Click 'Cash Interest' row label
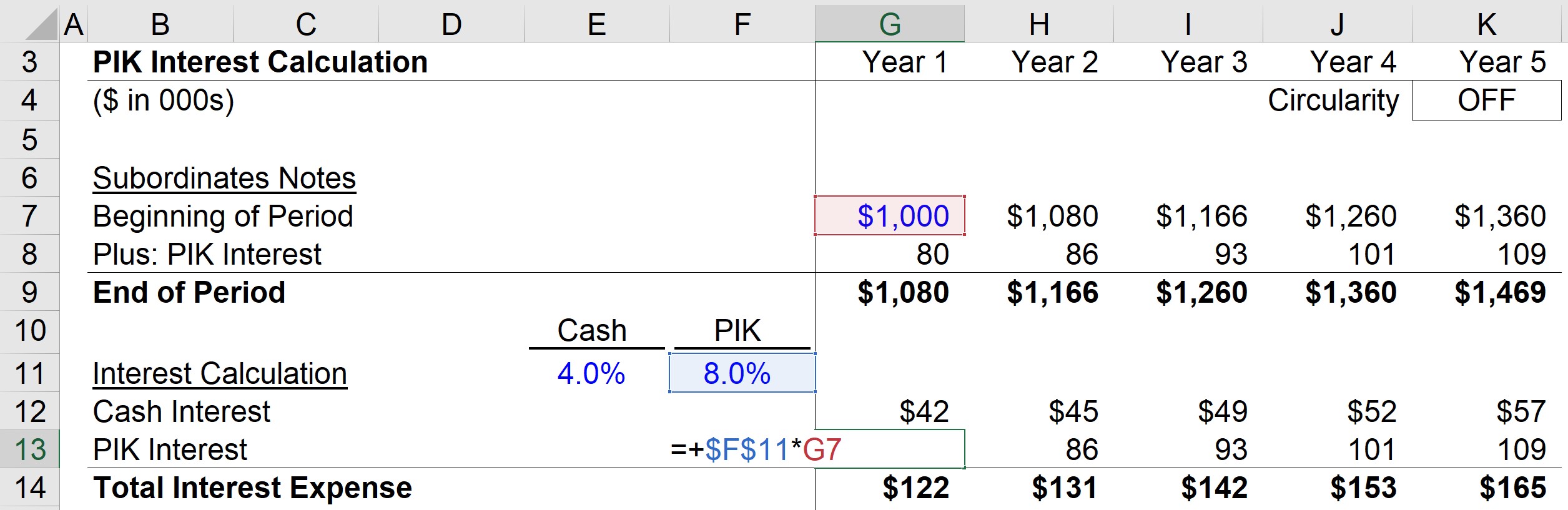 tap(181, 412)
